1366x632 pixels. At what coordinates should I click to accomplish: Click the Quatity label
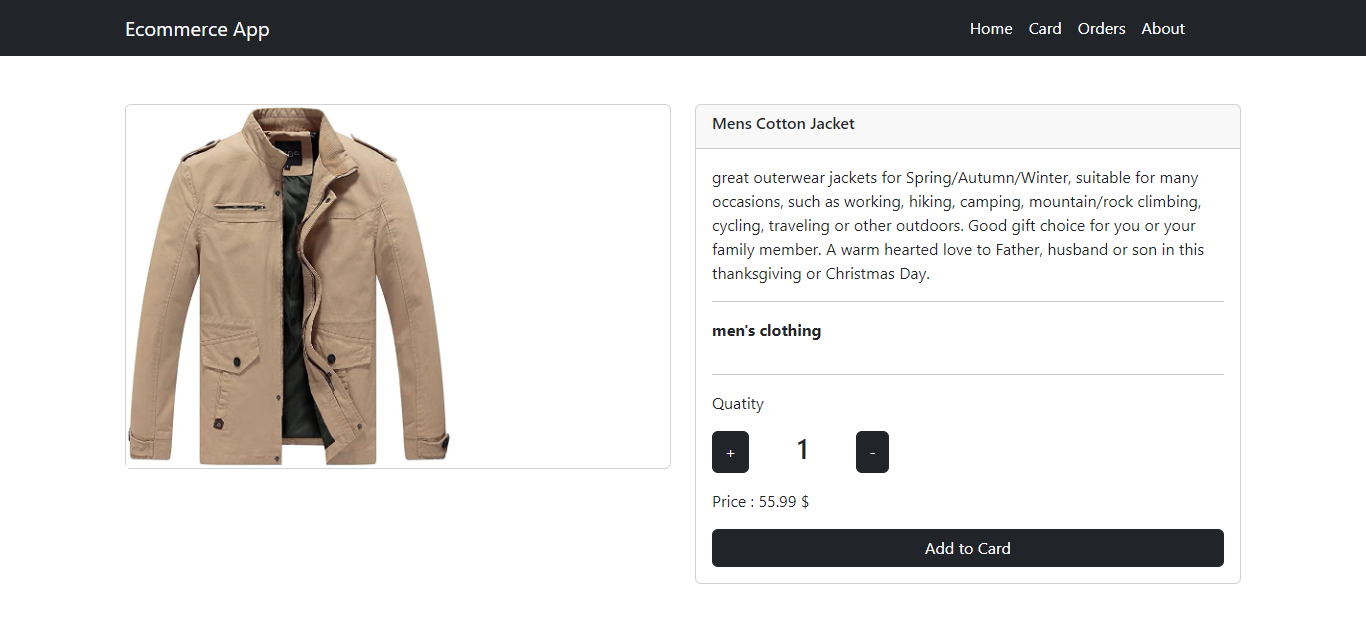click(738, 404)
